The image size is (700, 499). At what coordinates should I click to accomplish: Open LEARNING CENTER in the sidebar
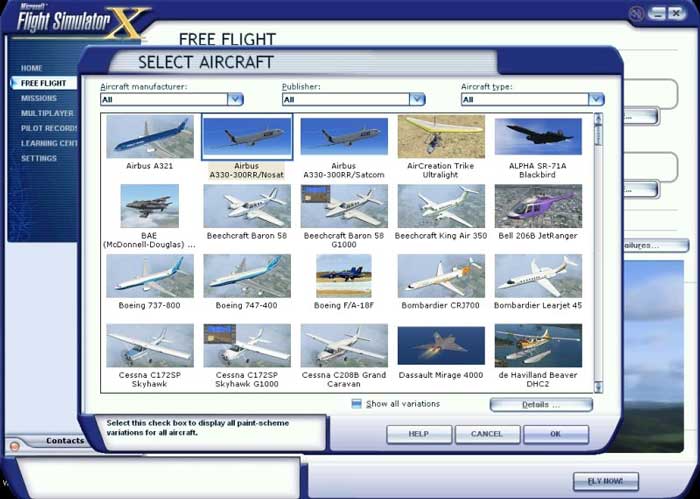coord(49,143)
